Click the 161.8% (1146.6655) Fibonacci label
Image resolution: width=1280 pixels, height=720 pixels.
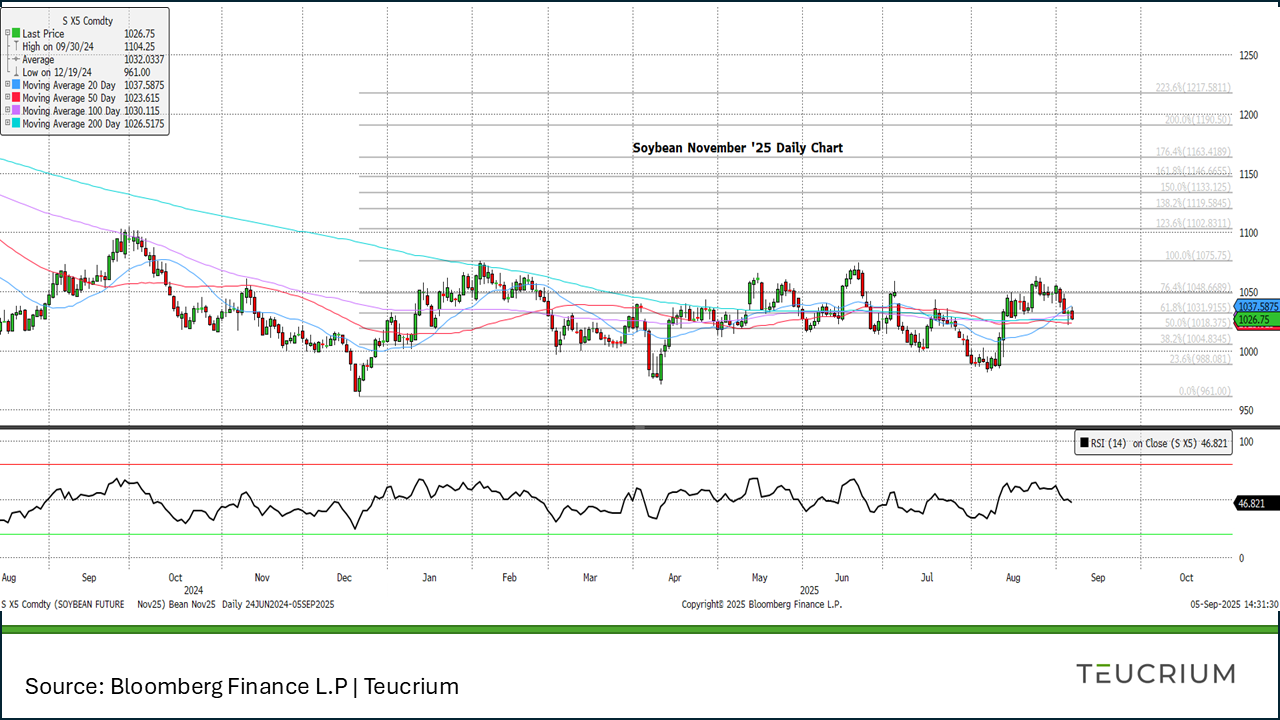[1193, 171]
